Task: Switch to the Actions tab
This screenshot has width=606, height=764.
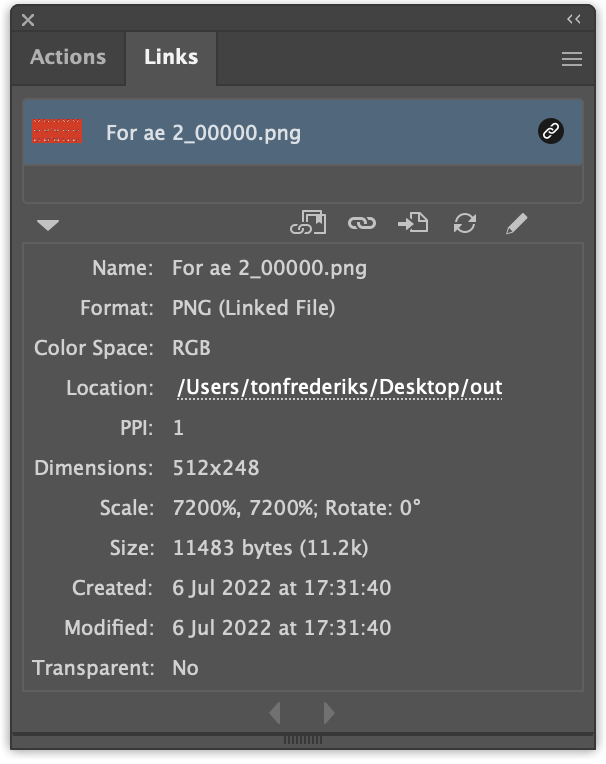Action: tap(68, 57)
